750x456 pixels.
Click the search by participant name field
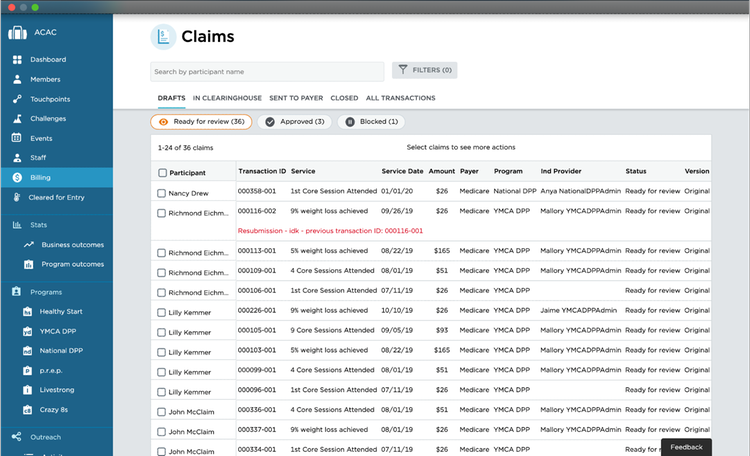(267, 71)
